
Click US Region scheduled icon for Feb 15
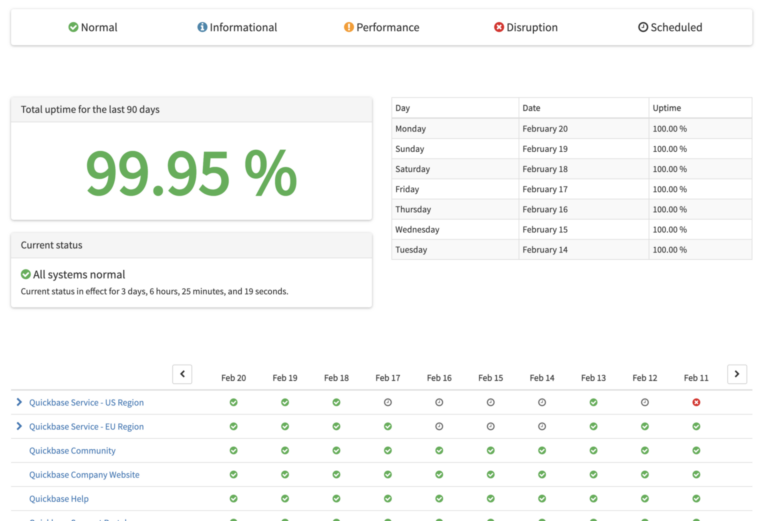491,402
